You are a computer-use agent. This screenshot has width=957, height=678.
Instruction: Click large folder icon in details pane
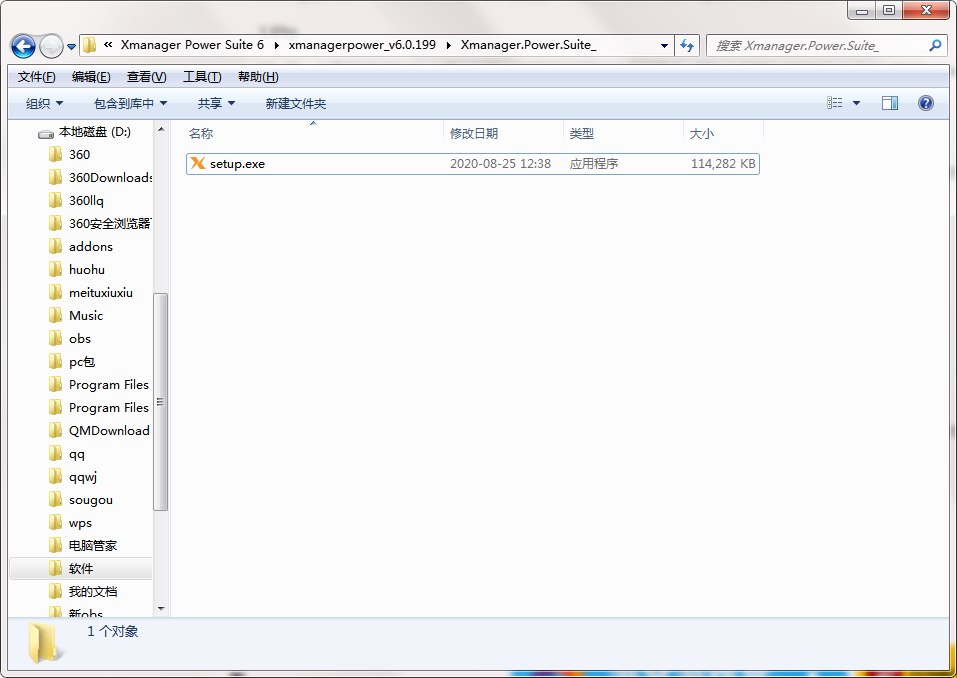tap(44, 643)
